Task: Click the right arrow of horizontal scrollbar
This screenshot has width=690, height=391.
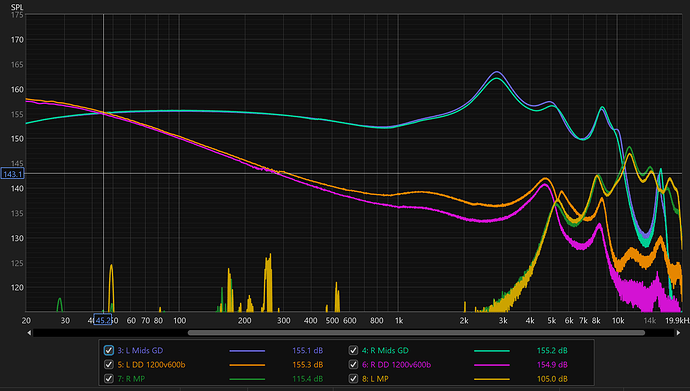Action: (x=678, y=333)
